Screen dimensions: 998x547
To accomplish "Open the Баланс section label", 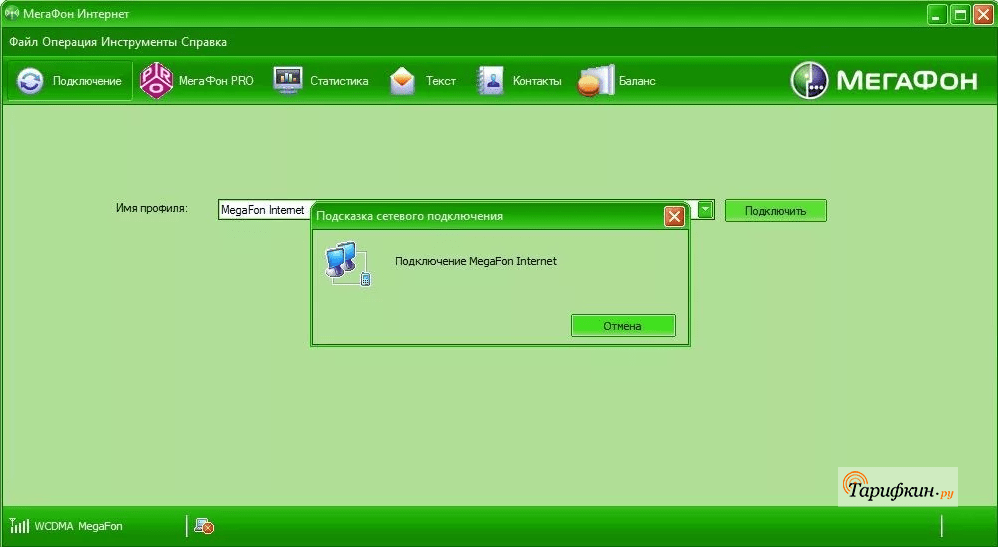I will [x=637, y=81].
